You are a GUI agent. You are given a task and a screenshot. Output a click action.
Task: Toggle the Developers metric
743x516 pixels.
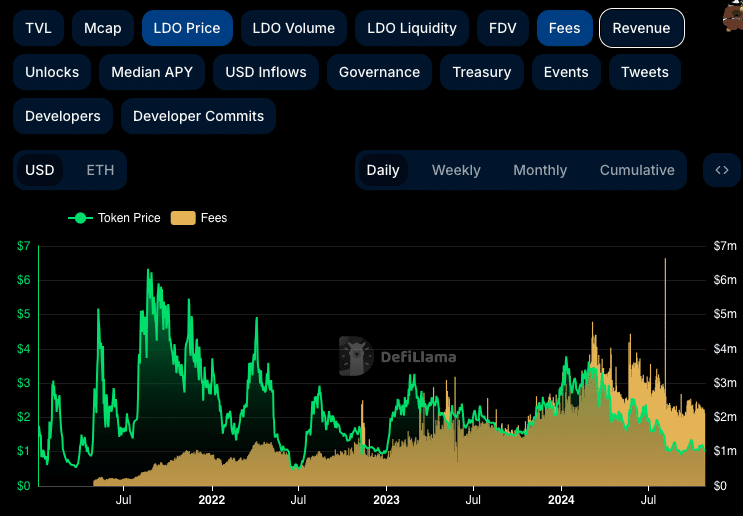[63, 116]
